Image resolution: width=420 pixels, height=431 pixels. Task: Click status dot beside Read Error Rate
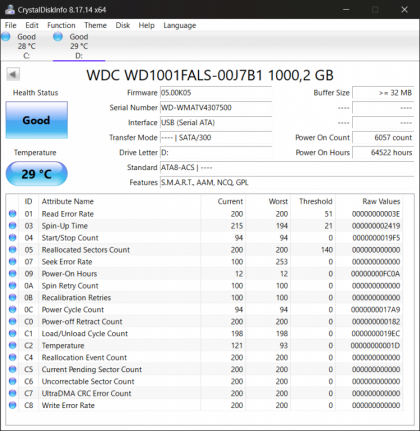coord(13,214)
